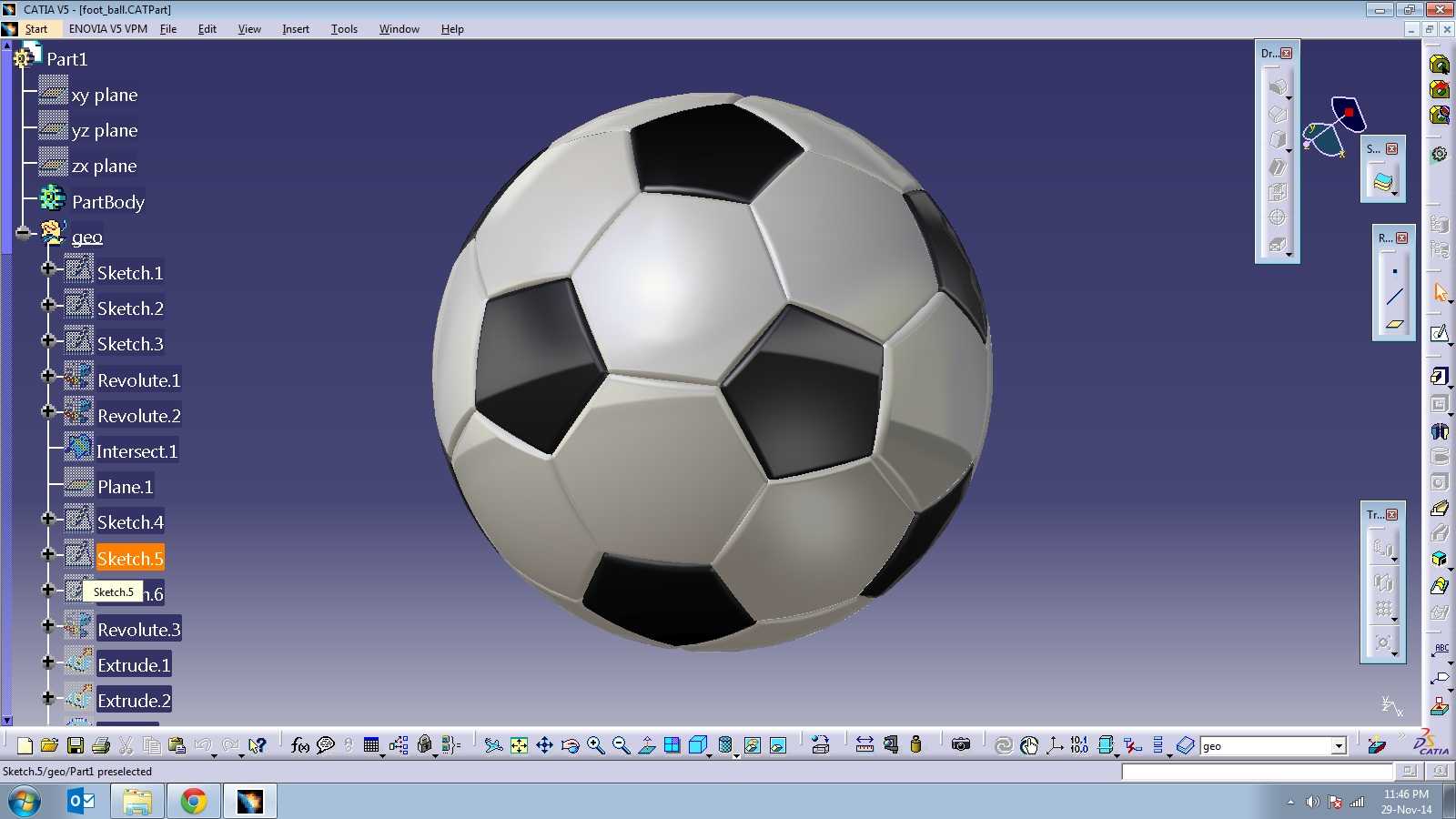Select the yz plane tree item

(105, 130)
